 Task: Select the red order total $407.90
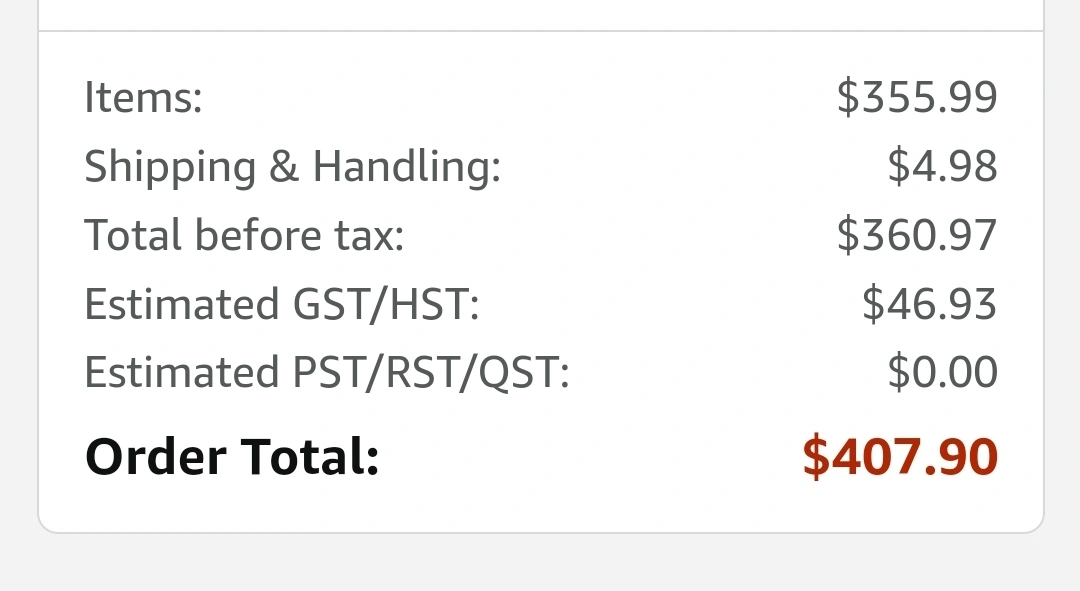coord(900,457)
